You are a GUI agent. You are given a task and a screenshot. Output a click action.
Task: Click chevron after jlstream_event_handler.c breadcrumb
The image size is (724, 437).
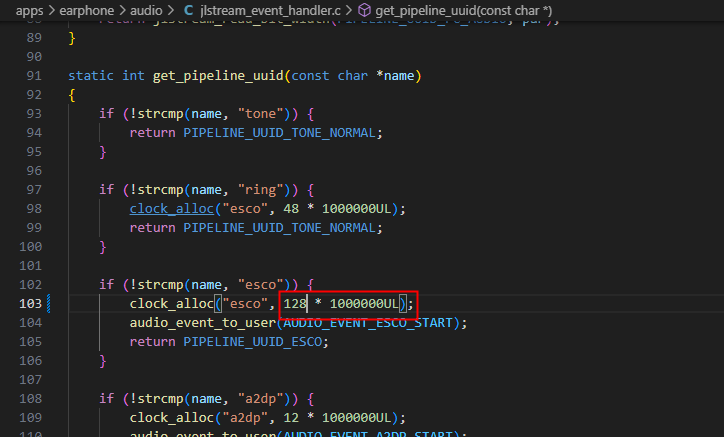pos(349,10)
